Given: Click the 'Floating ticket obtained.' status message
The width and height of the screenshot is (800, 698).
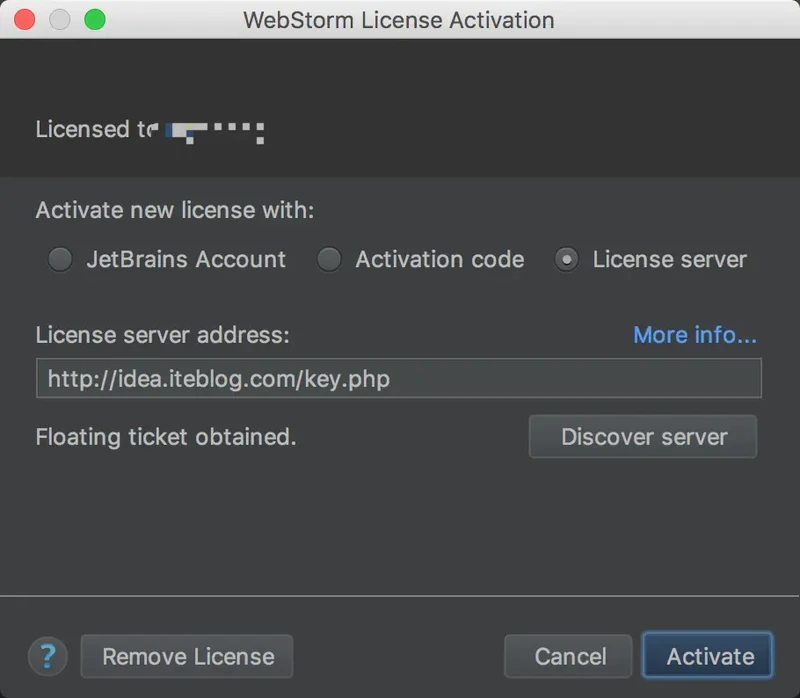Looking at the screenshot, I should [166, 437].
